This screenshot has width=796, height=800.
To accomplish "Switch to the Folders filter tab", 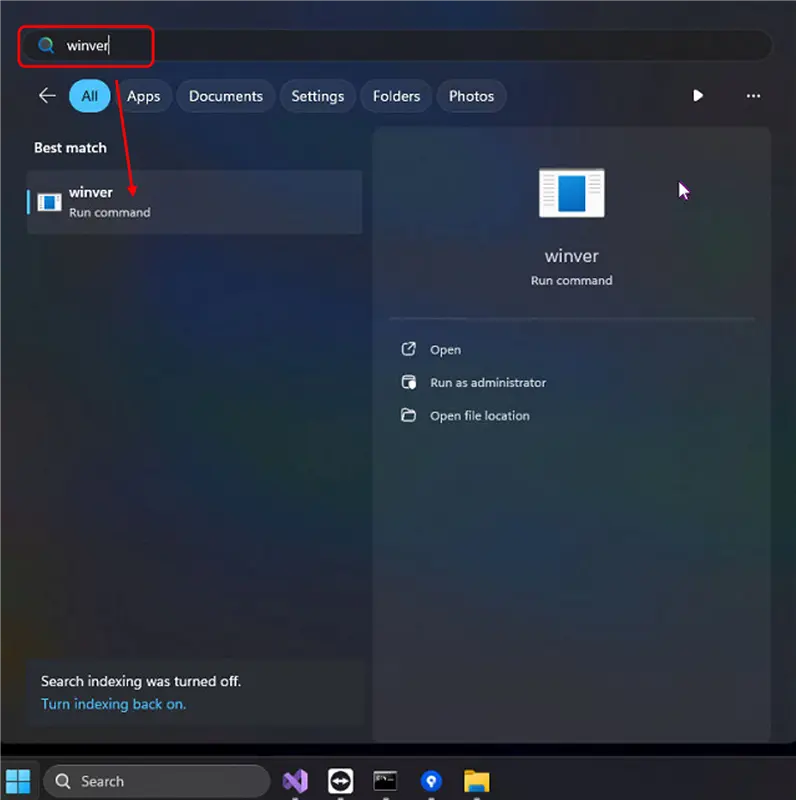I will tap(396, 96).
